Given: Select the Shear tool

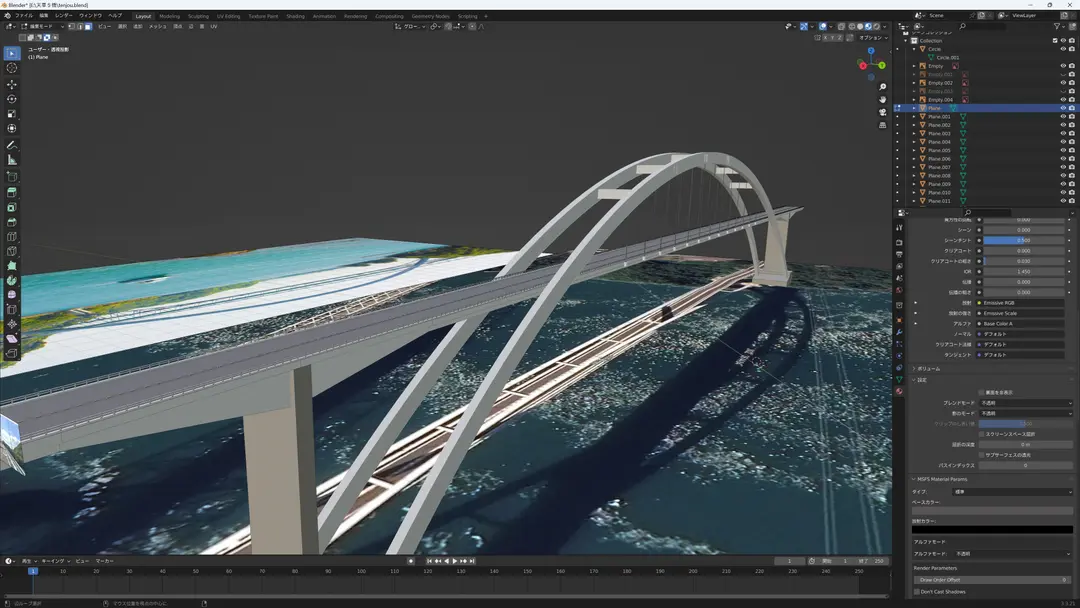Looking at the screenshot, I should click(12, 339).
